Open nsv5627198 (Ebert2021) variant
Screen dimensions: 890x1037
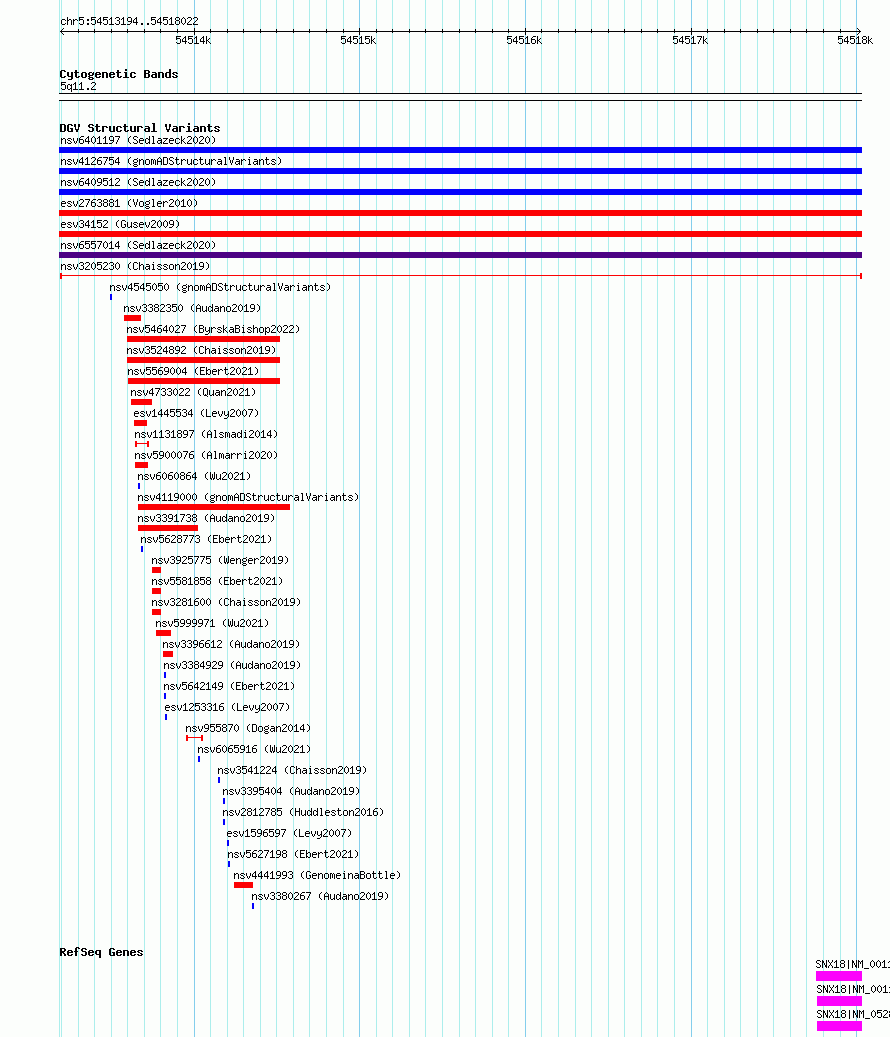coord(293,854)
